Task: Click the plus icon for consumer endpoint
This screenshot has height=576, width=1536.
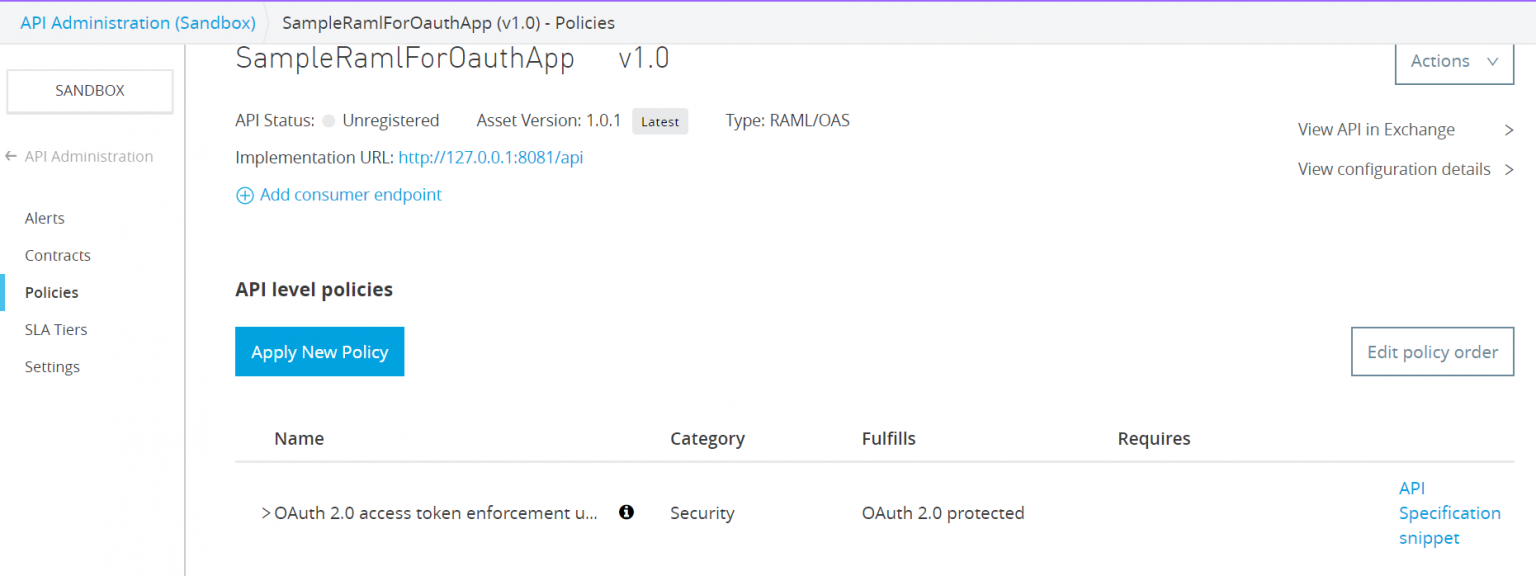Action: 244,196
